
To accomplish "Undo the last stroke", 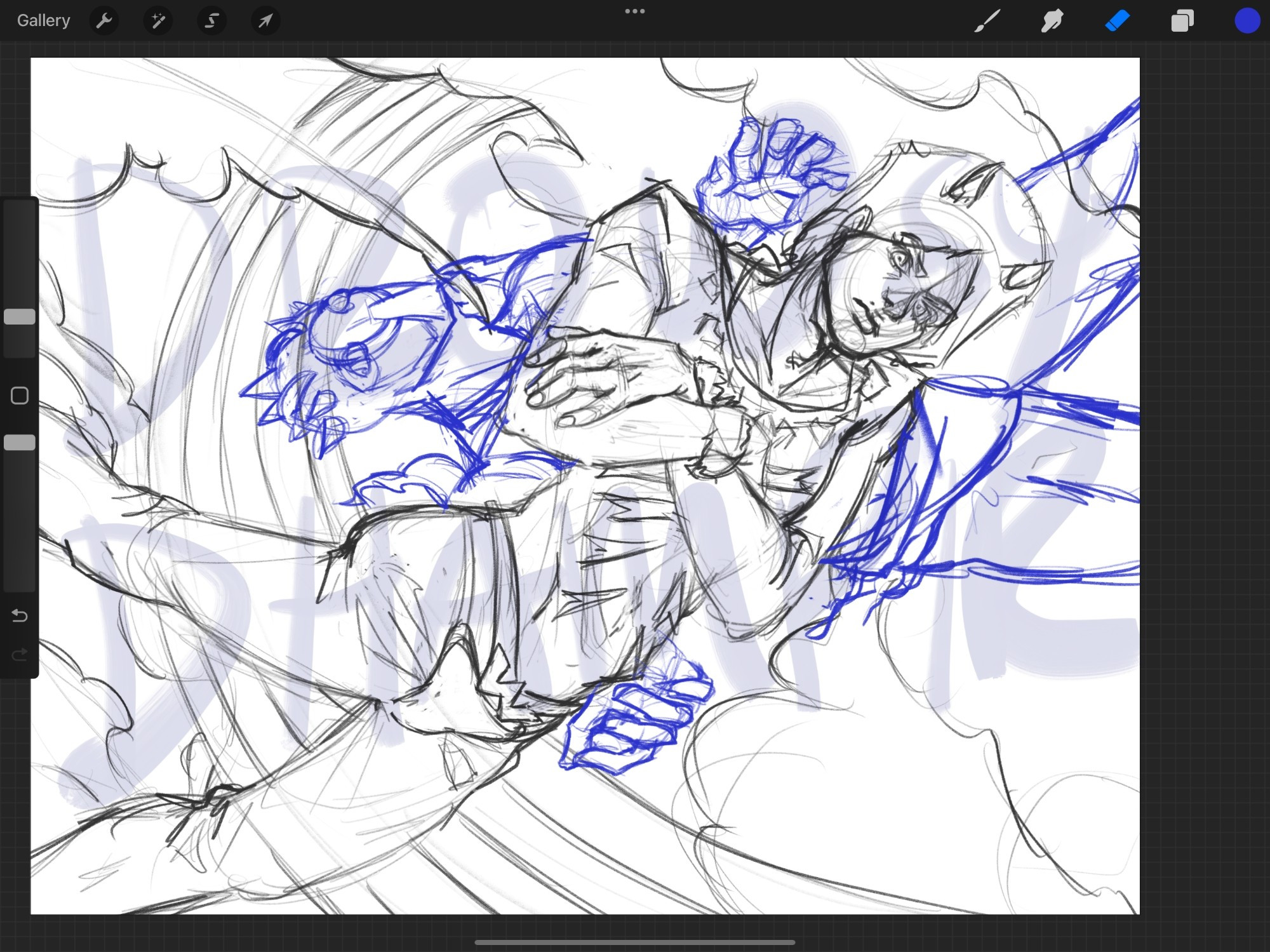I will [20, 615].
